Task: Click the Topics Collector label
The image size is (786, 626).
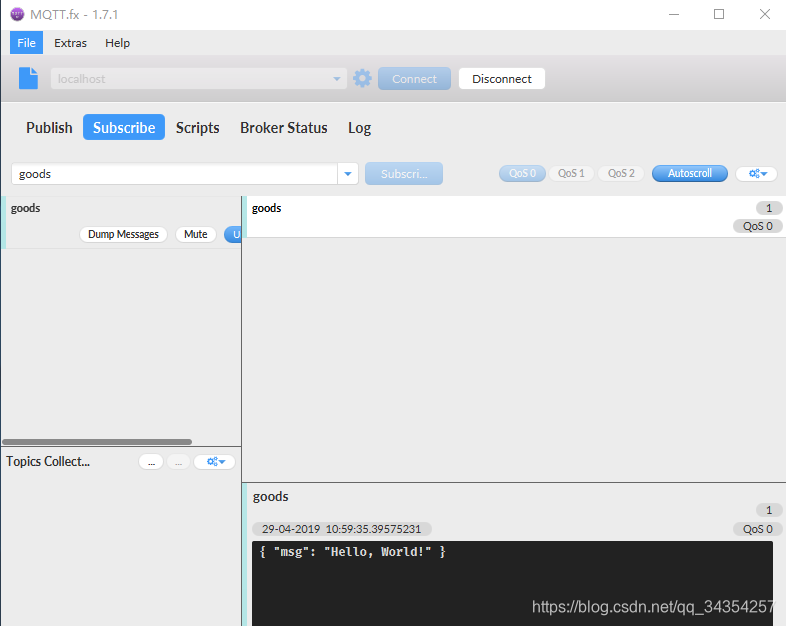Action: tap(48, 462)
